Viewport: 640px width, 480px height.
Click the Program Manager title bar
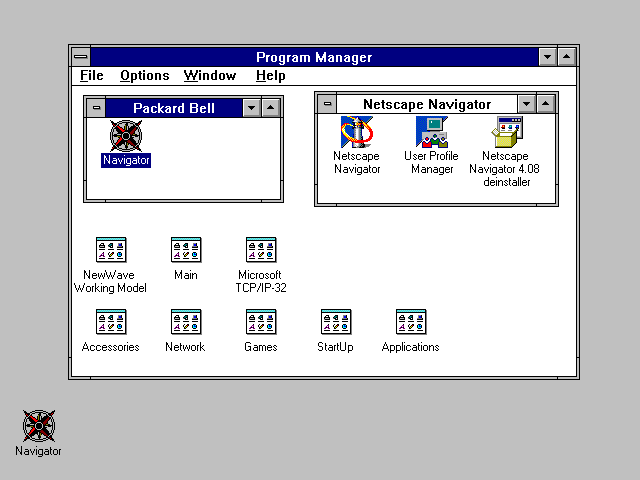point(314,57)
